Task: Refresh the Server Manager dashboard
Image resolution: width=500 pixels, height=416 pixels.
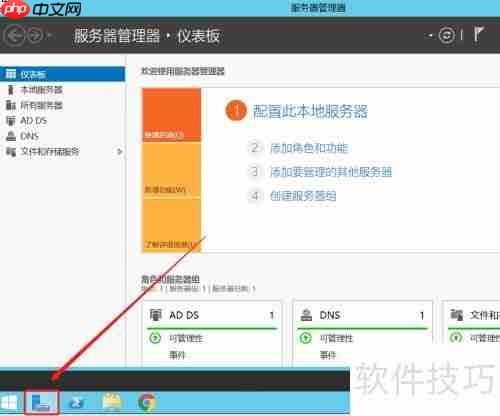Action: 447,35
